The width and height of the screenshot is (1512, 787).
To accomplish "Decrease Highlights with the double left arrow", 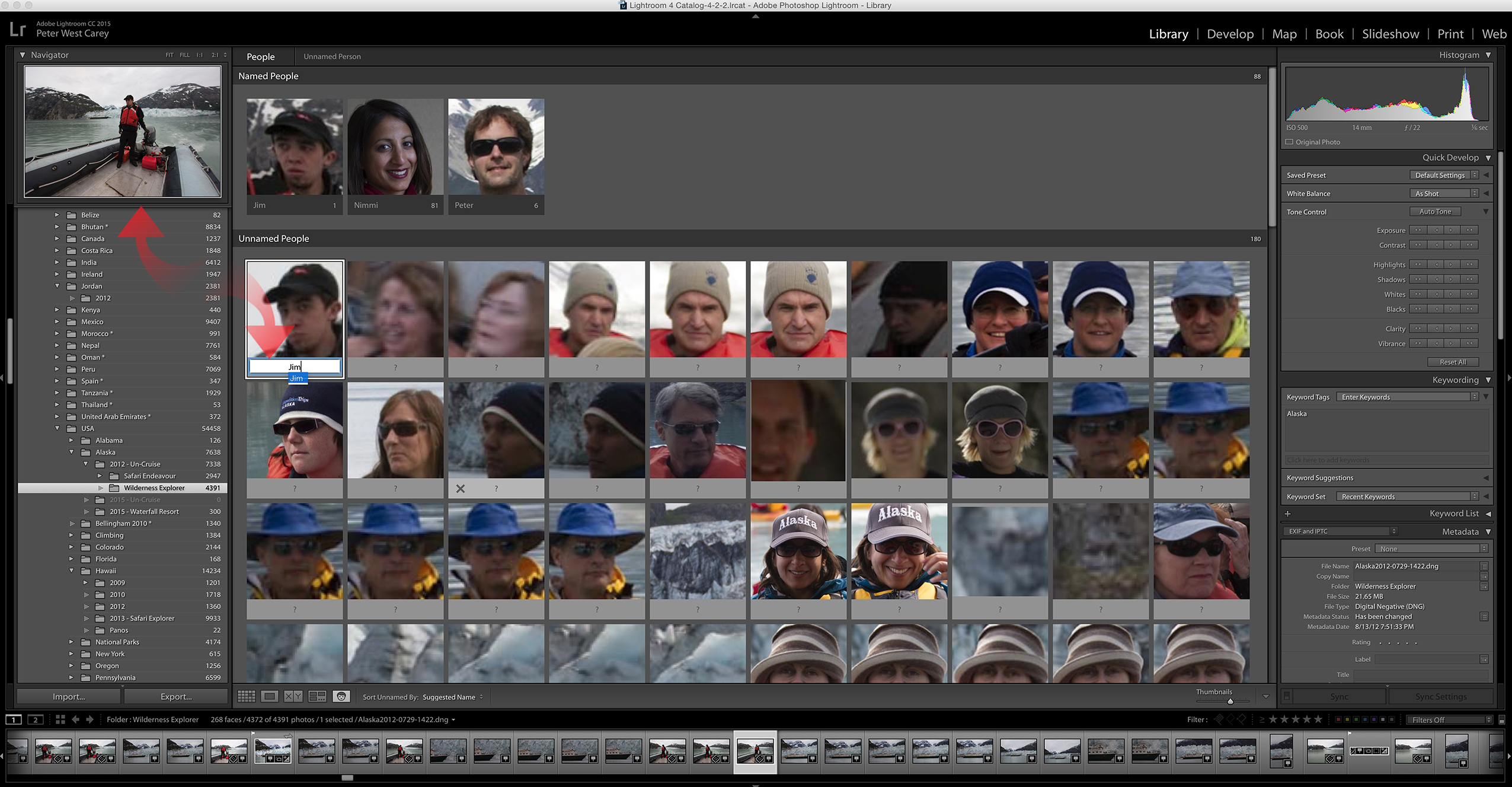I will point(1418,265).
